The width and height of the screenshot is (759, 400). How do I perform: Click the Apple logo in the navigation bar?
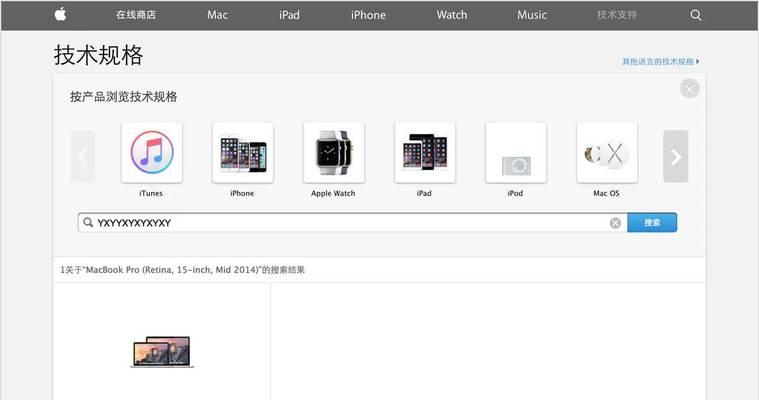pyautogui.click(x=61, y=15)
